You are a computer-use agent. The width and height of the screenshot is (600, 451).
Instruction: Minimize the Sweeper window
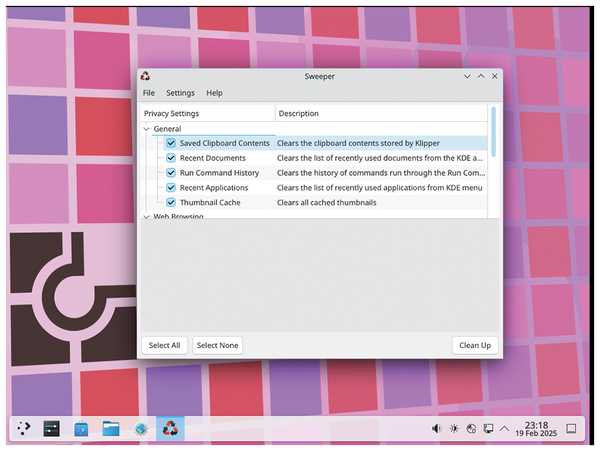pos(467,76)
